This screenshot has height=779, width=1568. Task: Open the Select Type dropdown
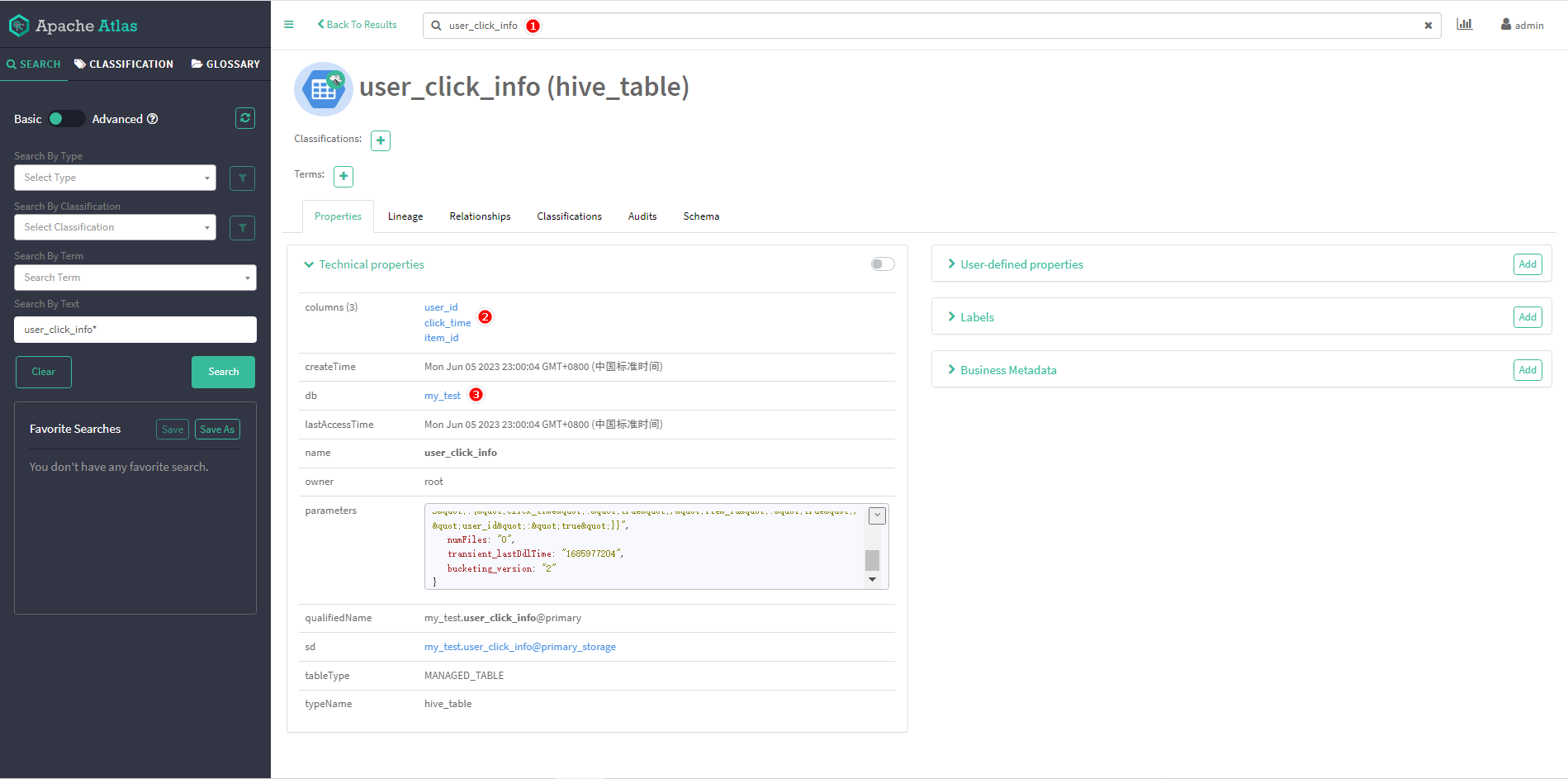click(x=115, y=178)
